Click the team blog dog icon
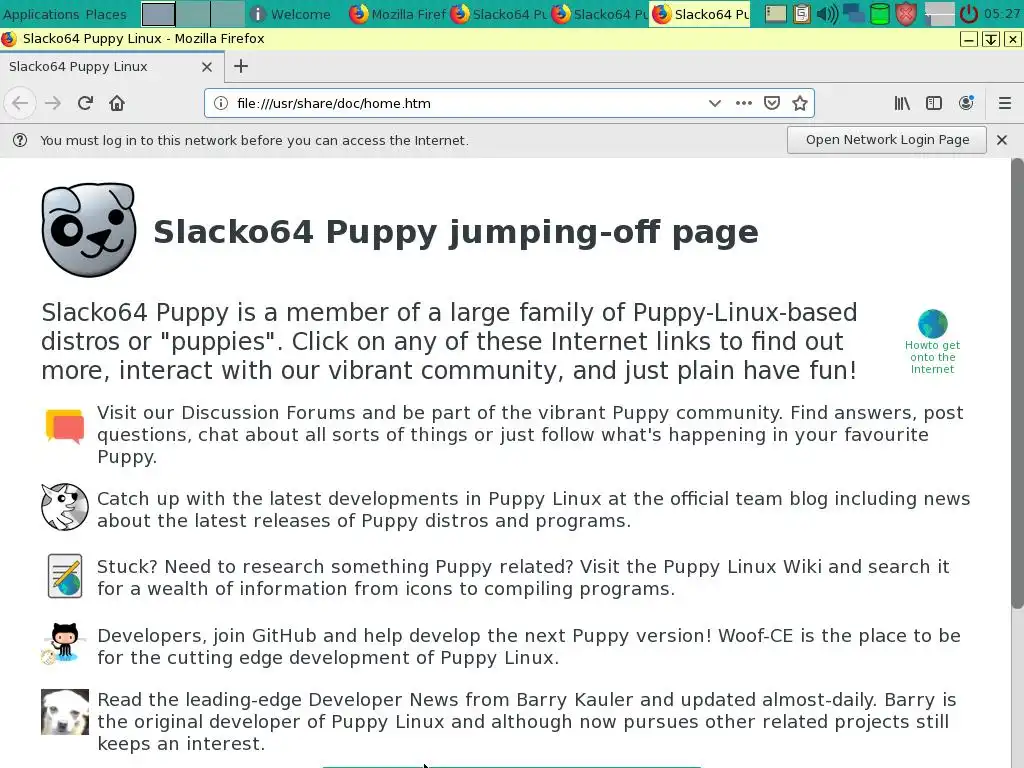Image resolution: width=1024 pixels, height=768 pixels. point(65,507)
